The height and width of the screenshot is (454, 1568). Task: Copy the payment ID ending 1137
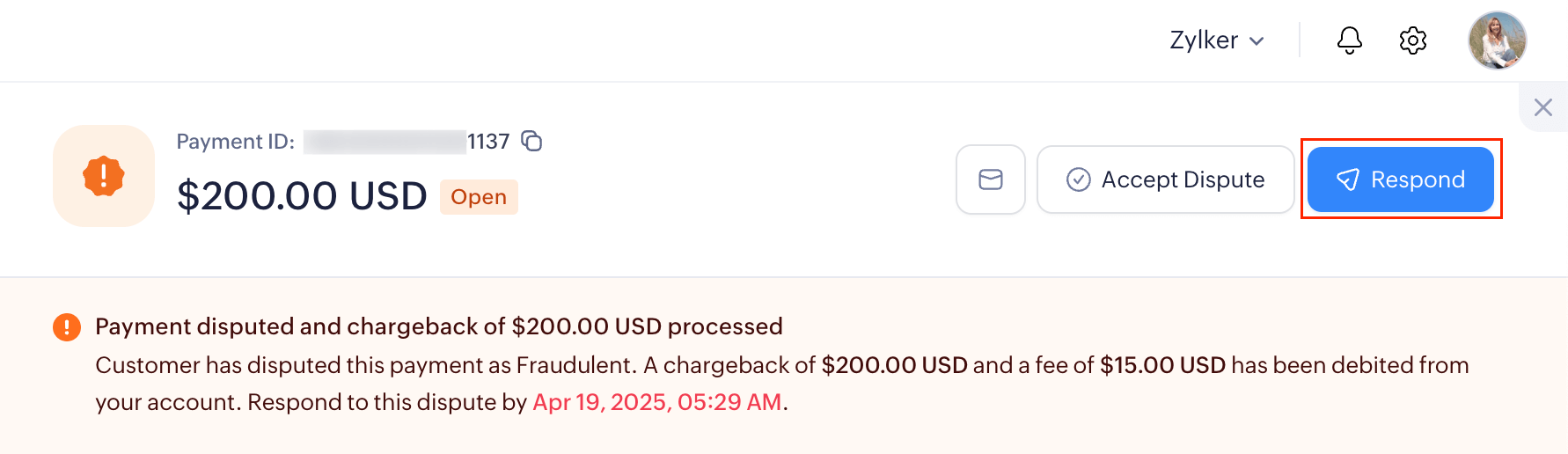[x=531, y=141]
